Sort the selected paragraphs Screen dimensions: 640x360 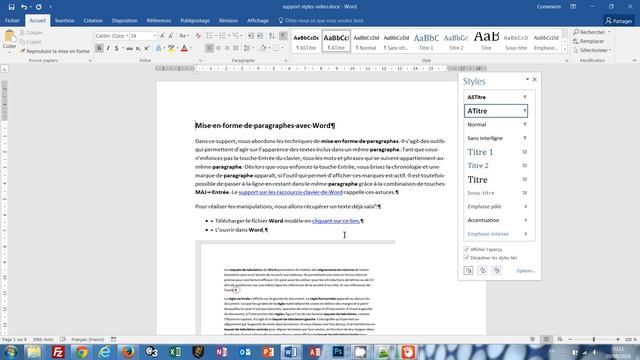[271, 36]
